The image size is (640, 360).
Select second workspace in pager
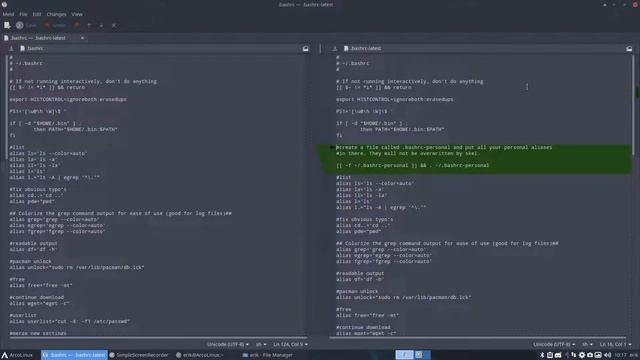422,355
